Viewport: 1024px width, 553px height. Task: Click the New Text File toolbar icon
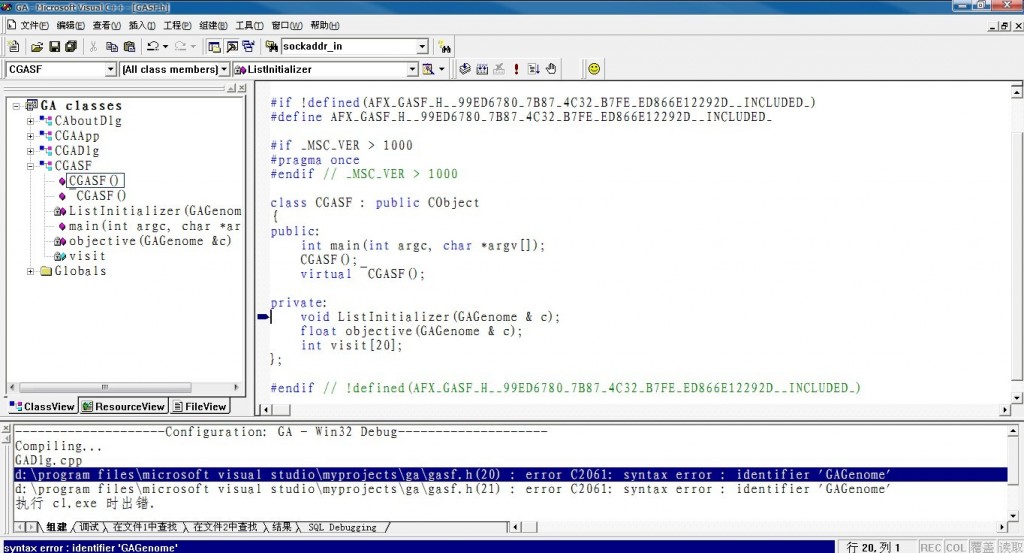[x=14, y=46]
